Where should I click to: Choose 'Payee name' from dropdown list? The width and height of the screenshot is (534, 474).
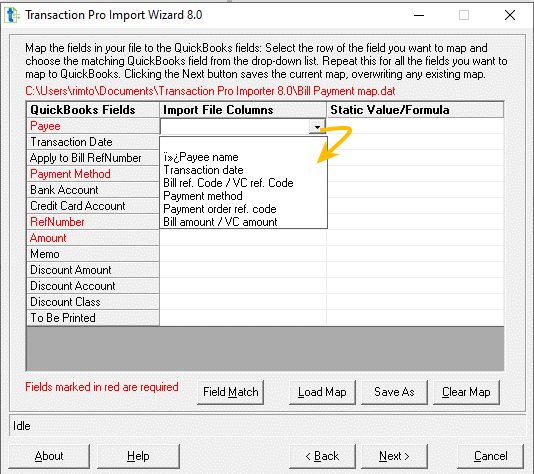click(x=243, y=157)
